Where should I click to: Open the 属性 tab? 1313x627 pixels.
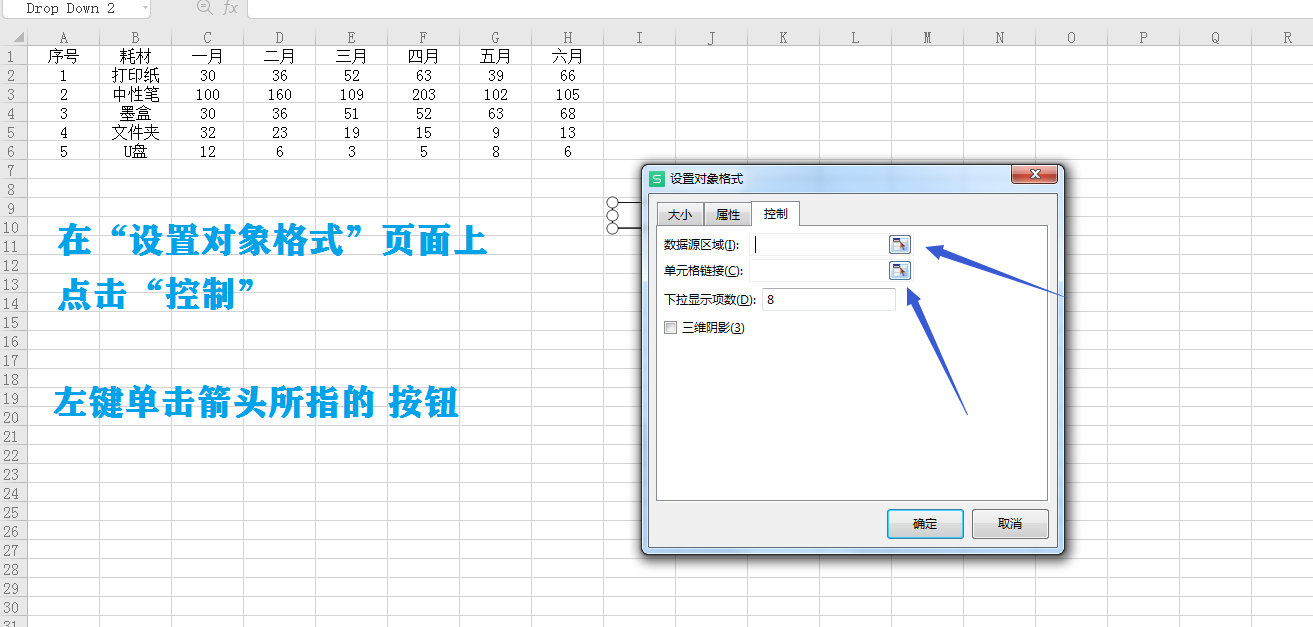click(x=728, y=215)
